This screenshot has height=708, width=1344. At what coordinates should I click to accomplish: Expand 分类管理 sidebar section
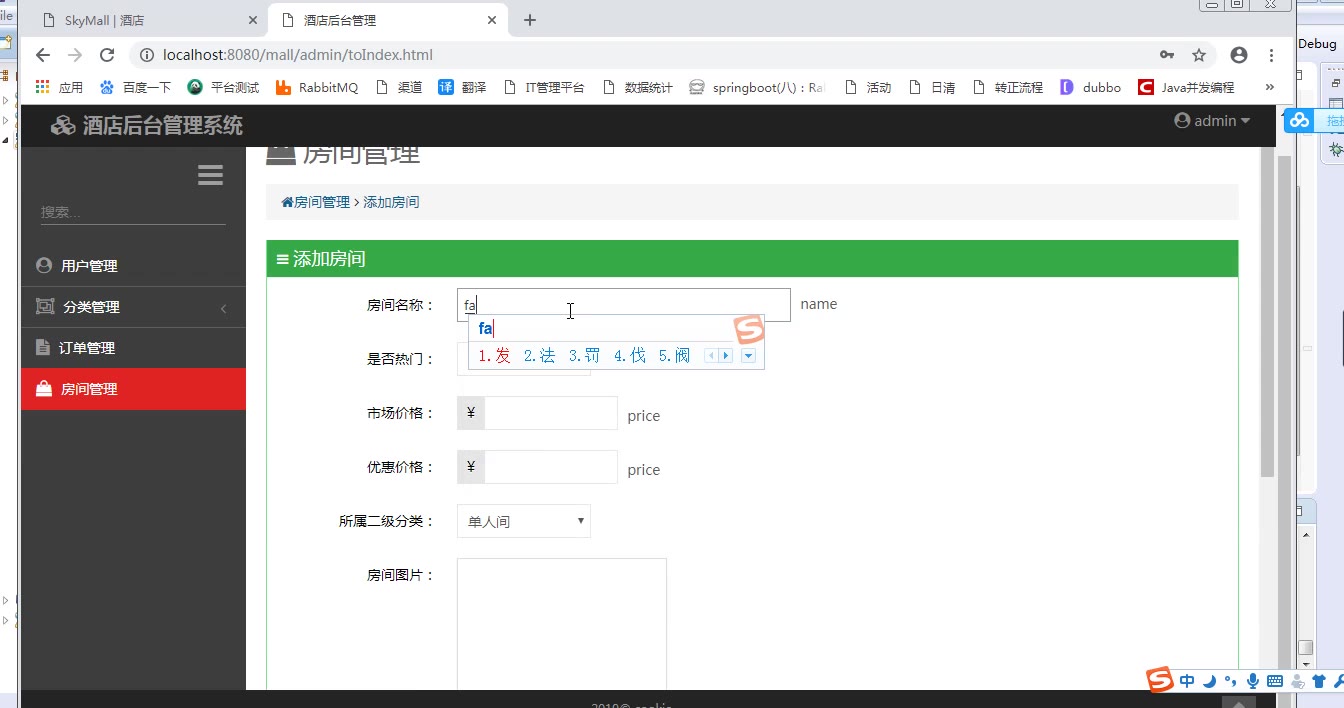pos(133,307)
